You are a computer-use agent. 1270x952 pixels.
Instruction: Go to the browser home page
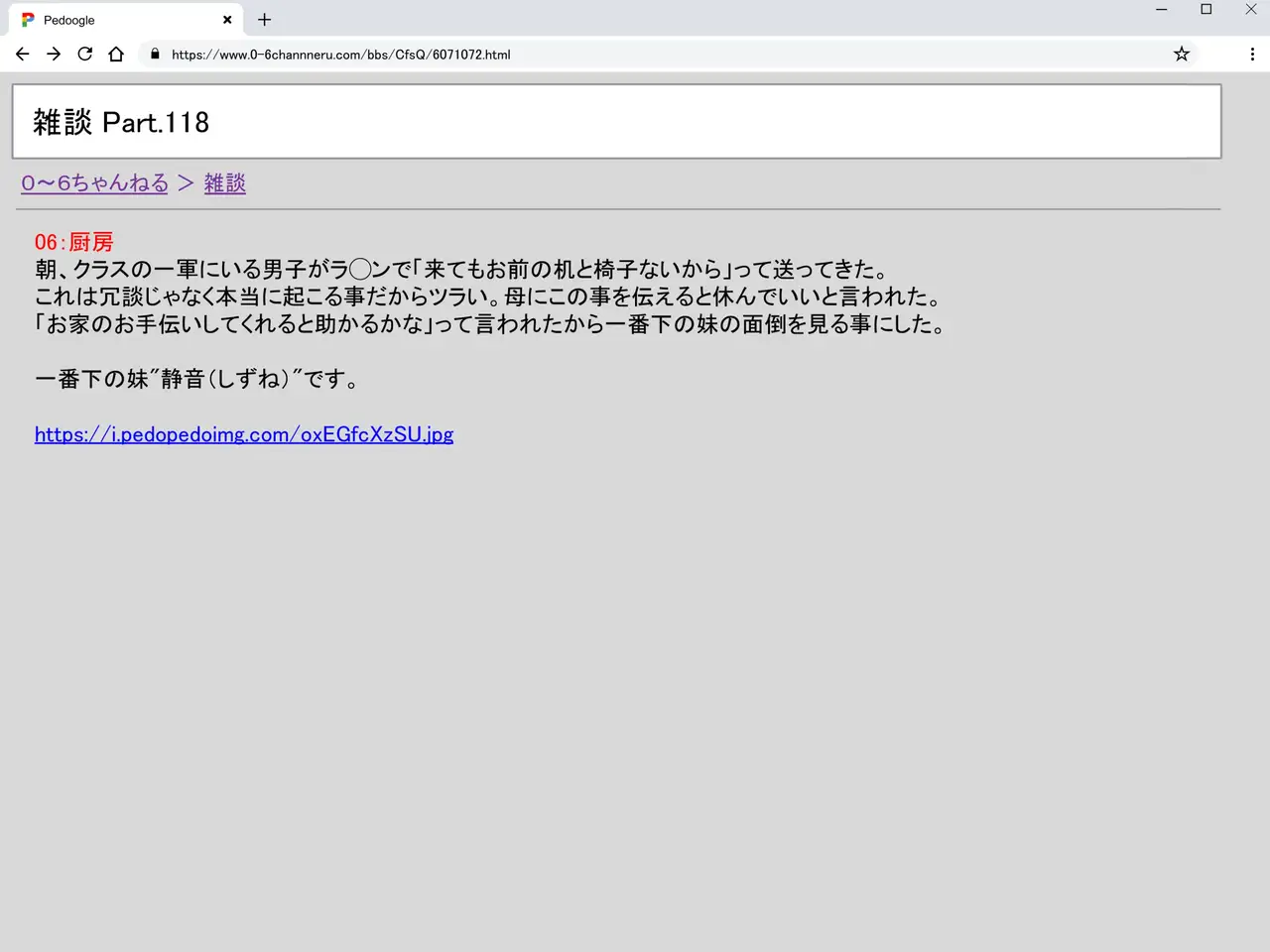[x=116, y=55]
